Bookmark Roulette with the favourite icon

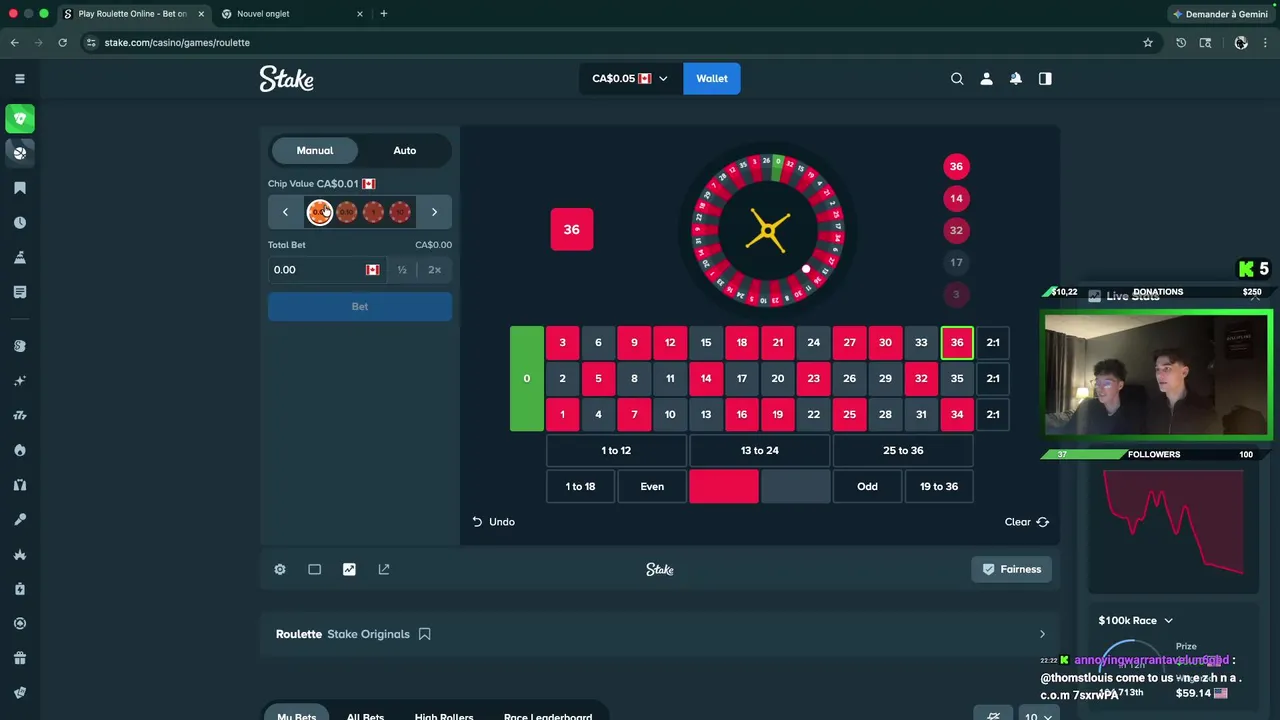point(425,634)
